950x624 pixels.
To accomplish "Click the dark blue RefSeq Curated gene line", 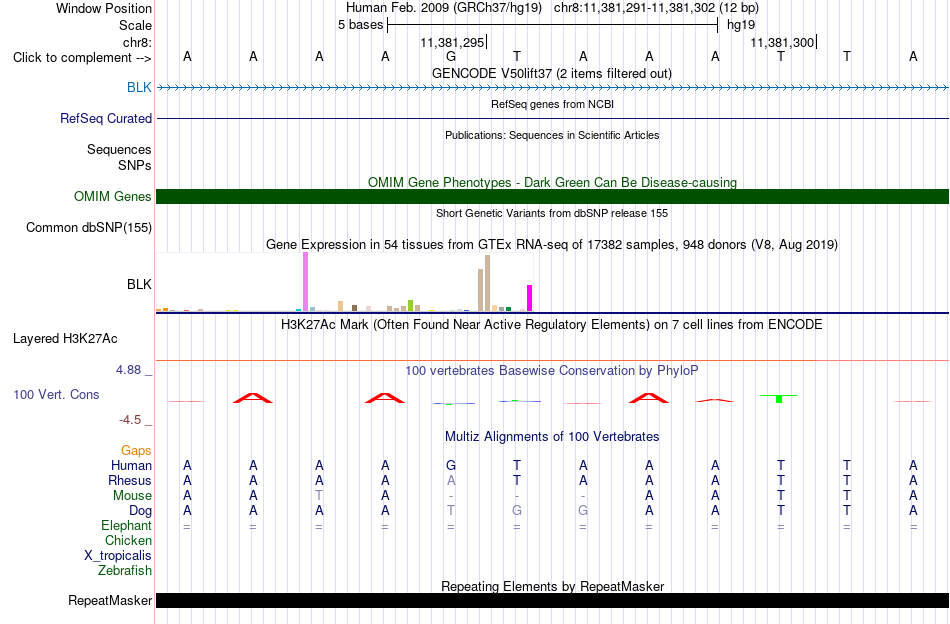I will tap(553, 118).
